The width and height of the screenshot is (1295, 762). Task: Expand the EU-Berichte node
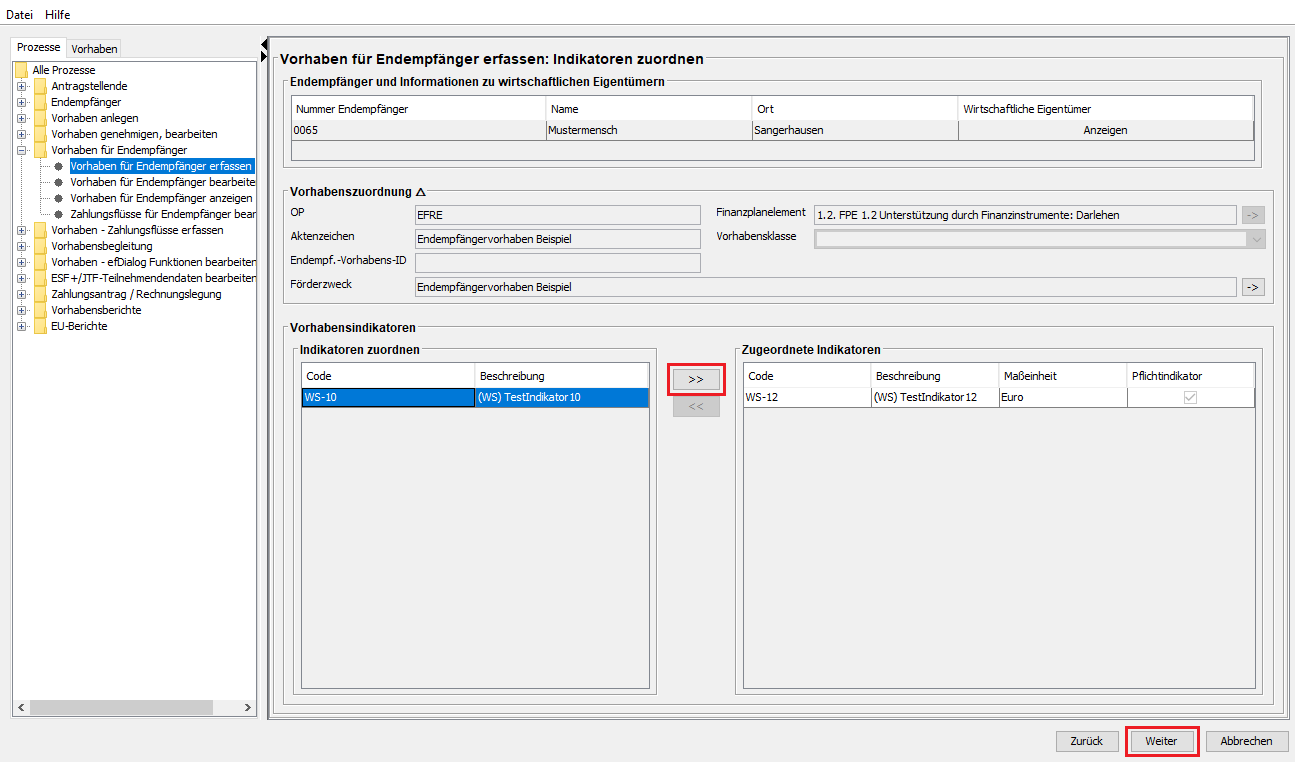point(21,326)
